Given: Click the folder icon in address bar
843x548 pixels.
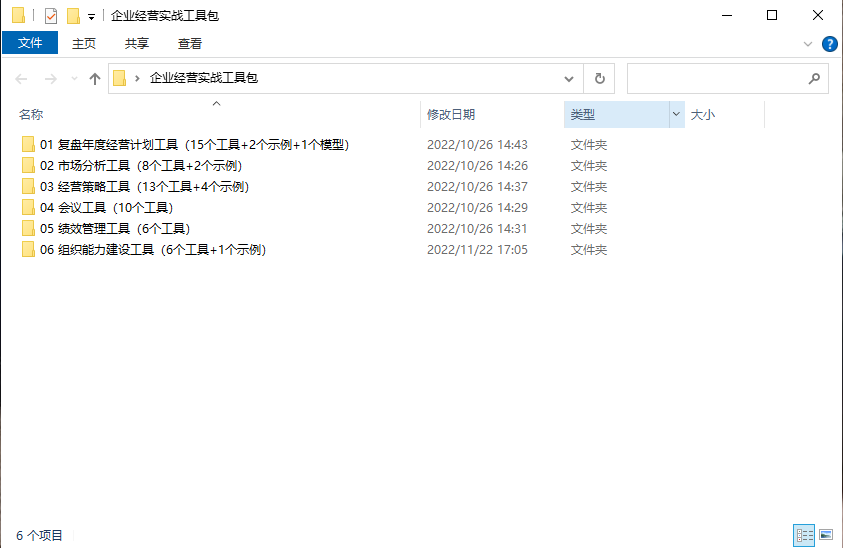Looking at the screenshot, I should click(x=120, y=79).
